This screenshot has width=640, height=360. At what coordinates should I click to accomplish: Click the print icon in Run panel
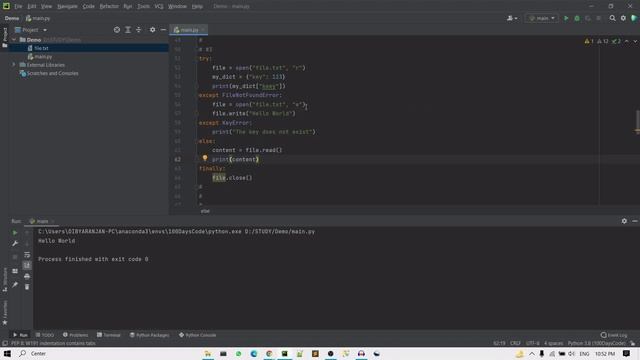(x=27, y=276)
